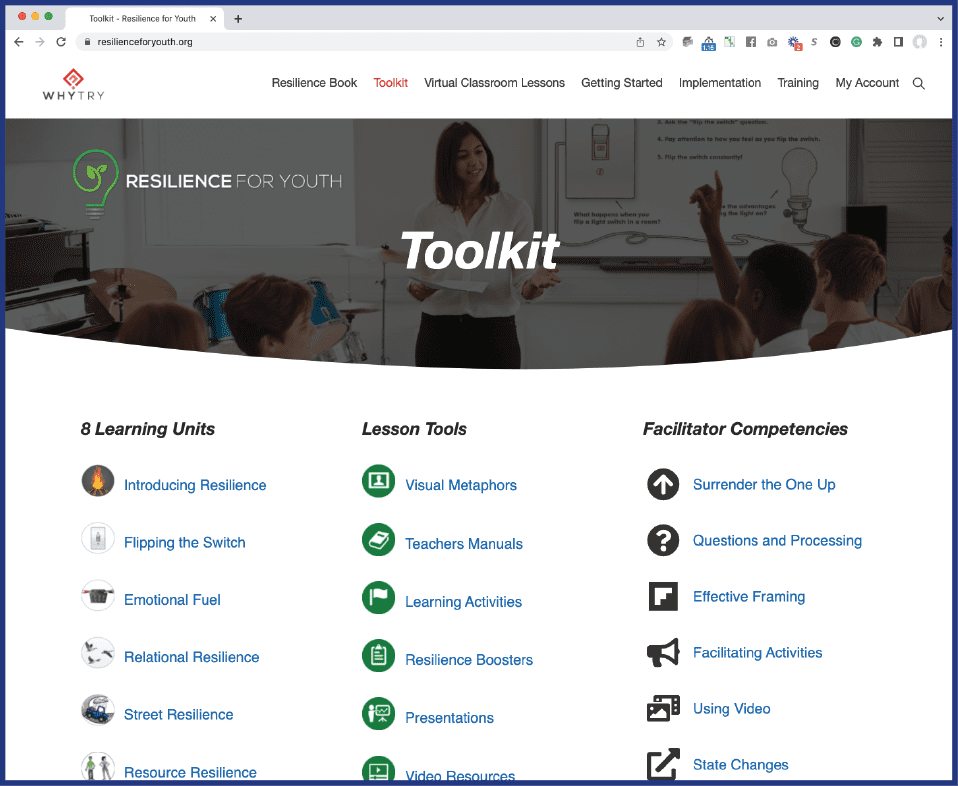This screenshot has width=958, height=786.
Task: Open Resilience Boosters link
Action: pyautogui.click(x=469, y=660)
